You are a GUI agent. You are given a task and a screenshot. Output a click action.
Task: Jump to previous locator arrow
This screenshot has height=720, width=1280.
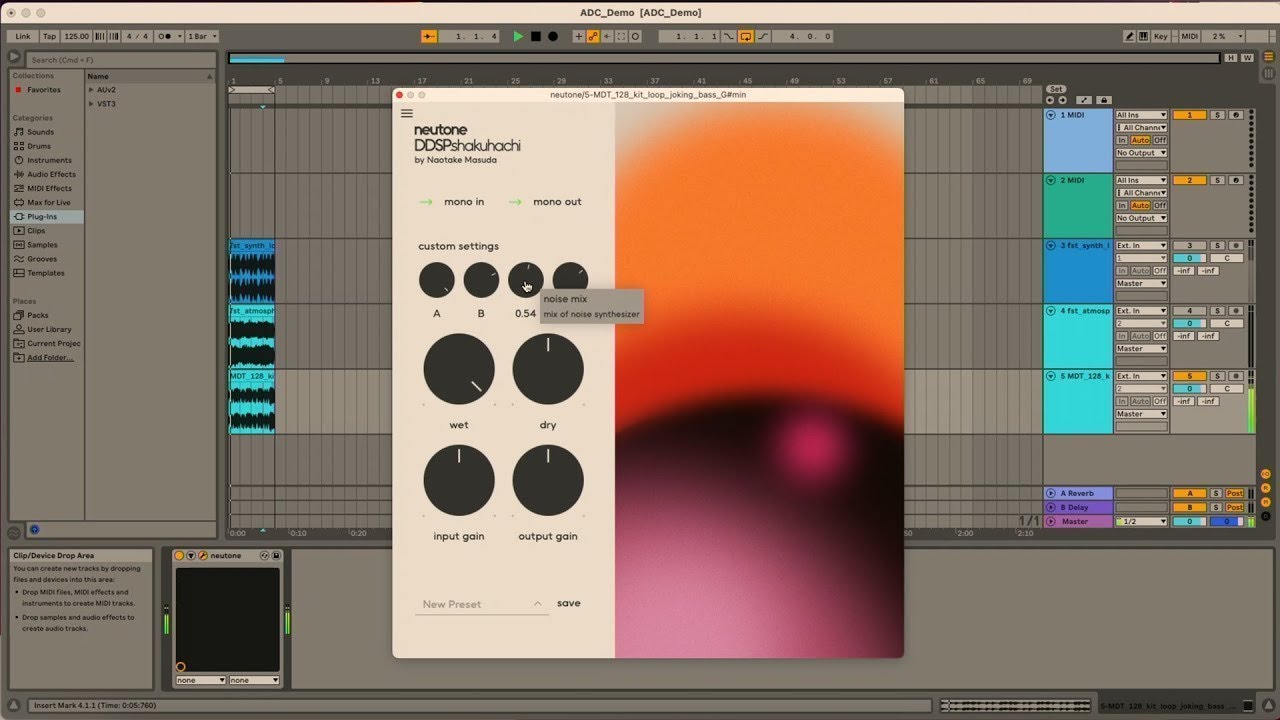1050,100
